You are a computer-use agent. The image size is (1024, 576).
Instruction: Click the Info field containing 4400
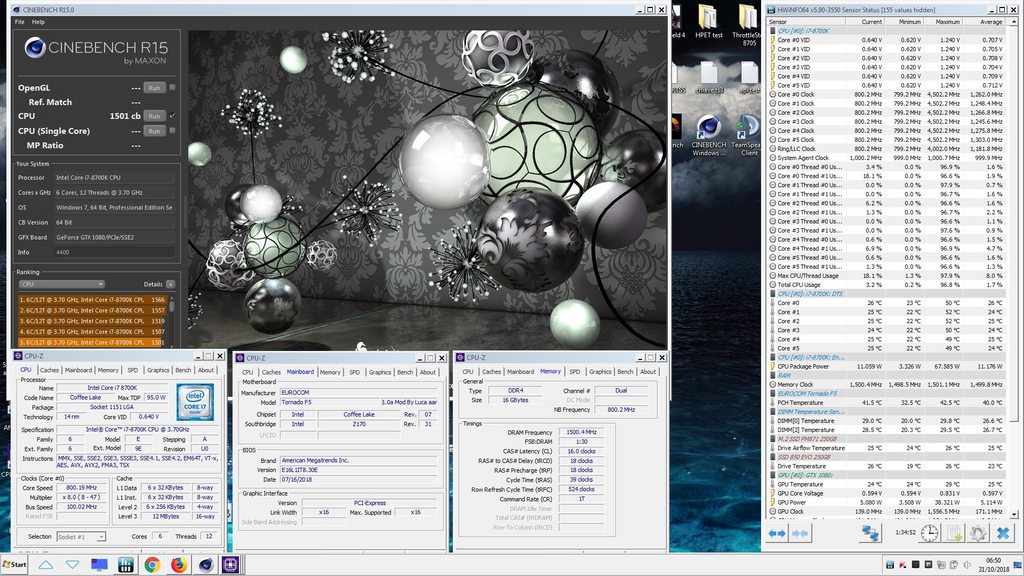114,252
